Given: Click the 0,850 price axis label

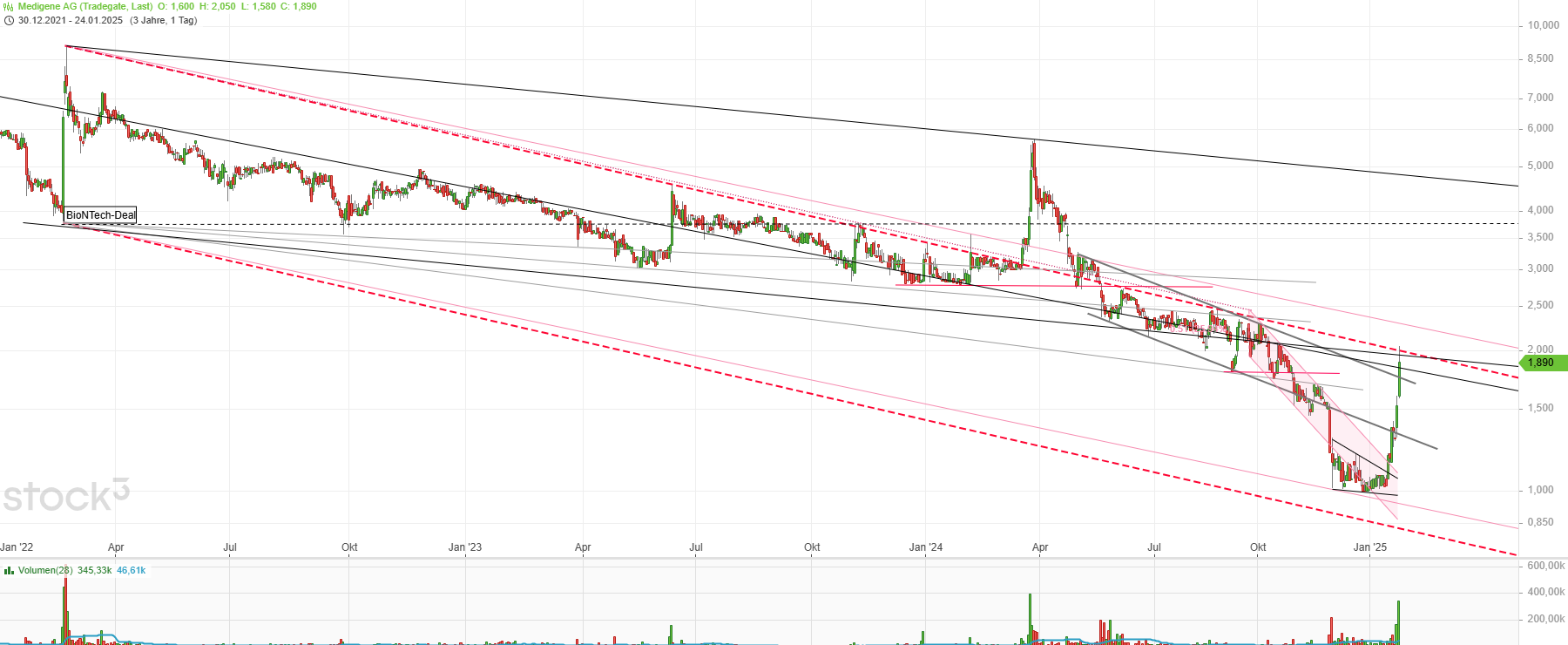Looking at the screenshot, I should [x=1540, y=523].
